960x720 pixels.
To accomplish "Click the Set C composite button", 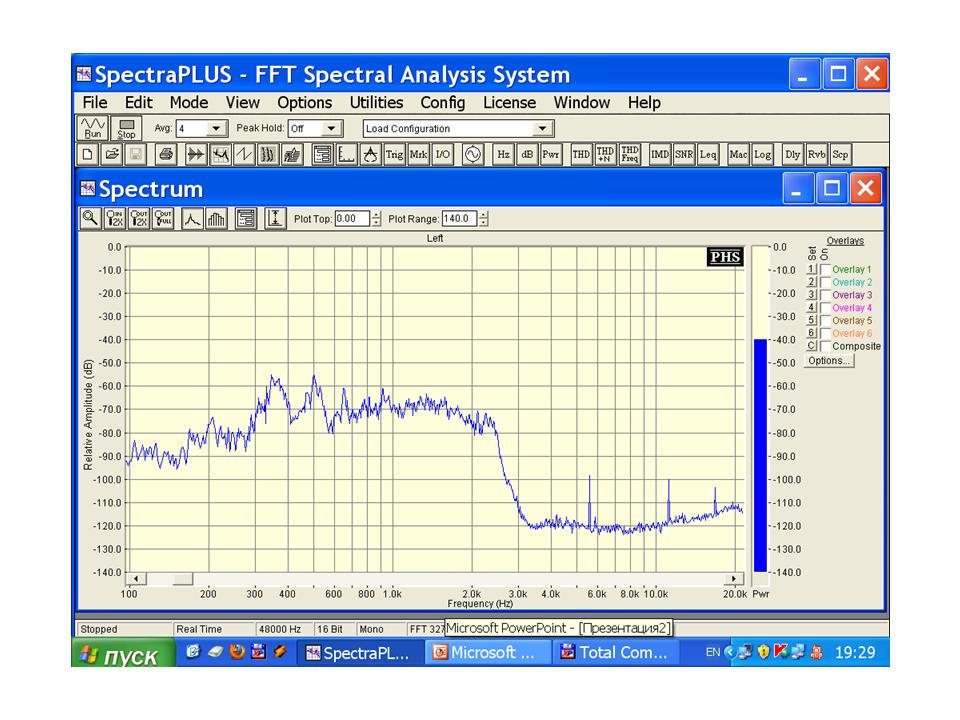I will [811, 346].
